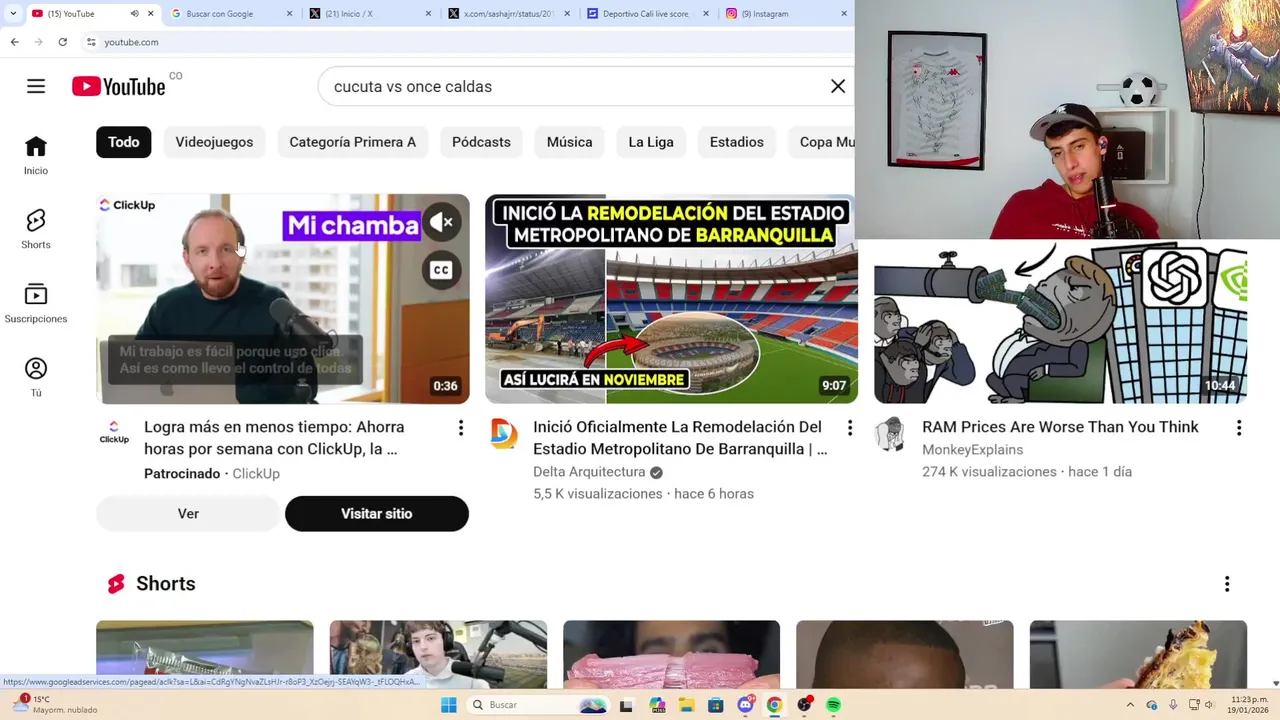Image resolution: width=1280 pixels, height=720 pixels.
Task: Filter results by Pódcasts
Action: [x=481, y=142]
